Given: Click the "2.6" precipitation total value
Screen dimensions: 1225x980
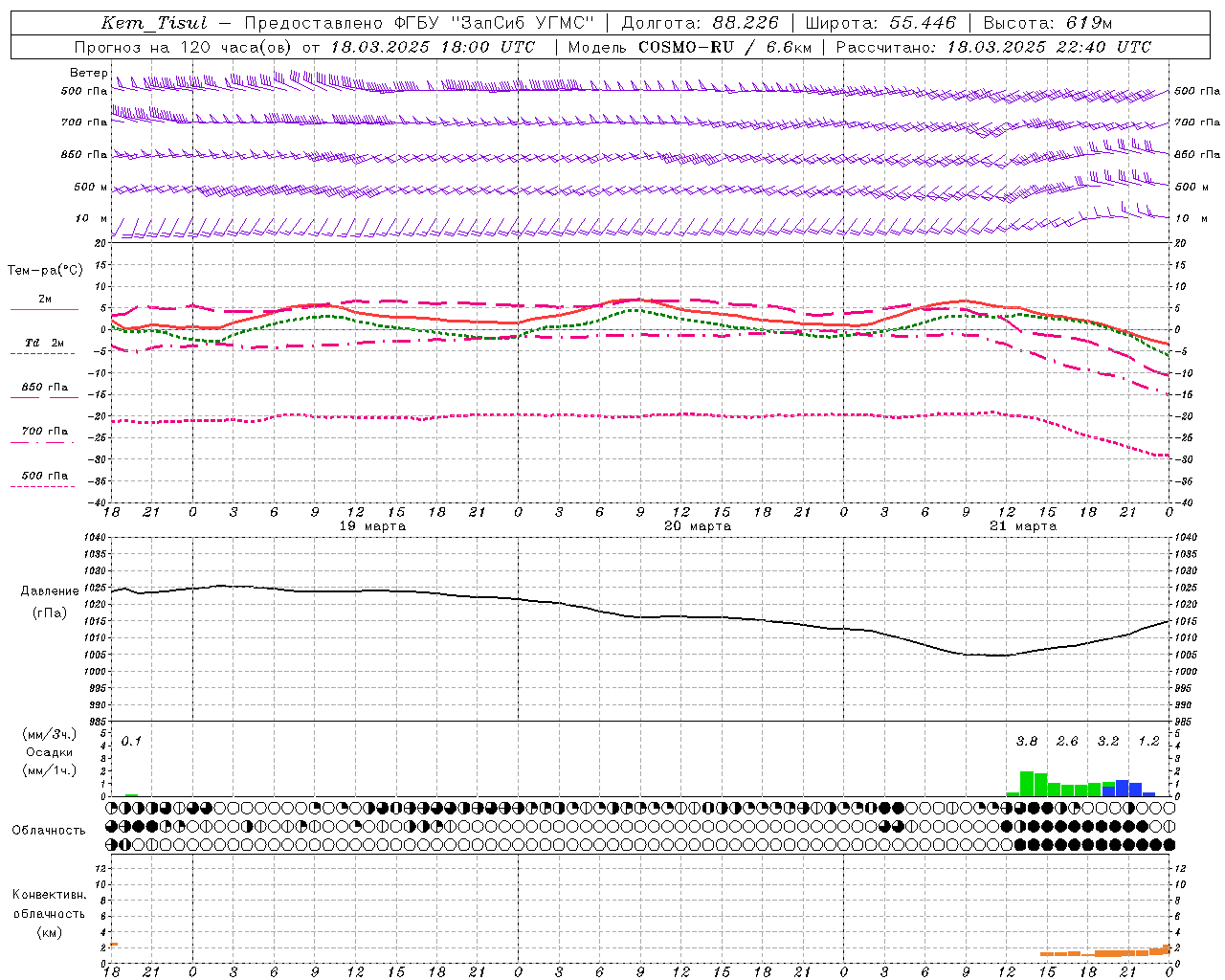Looking at the screenshot, I should (1067, 742).
